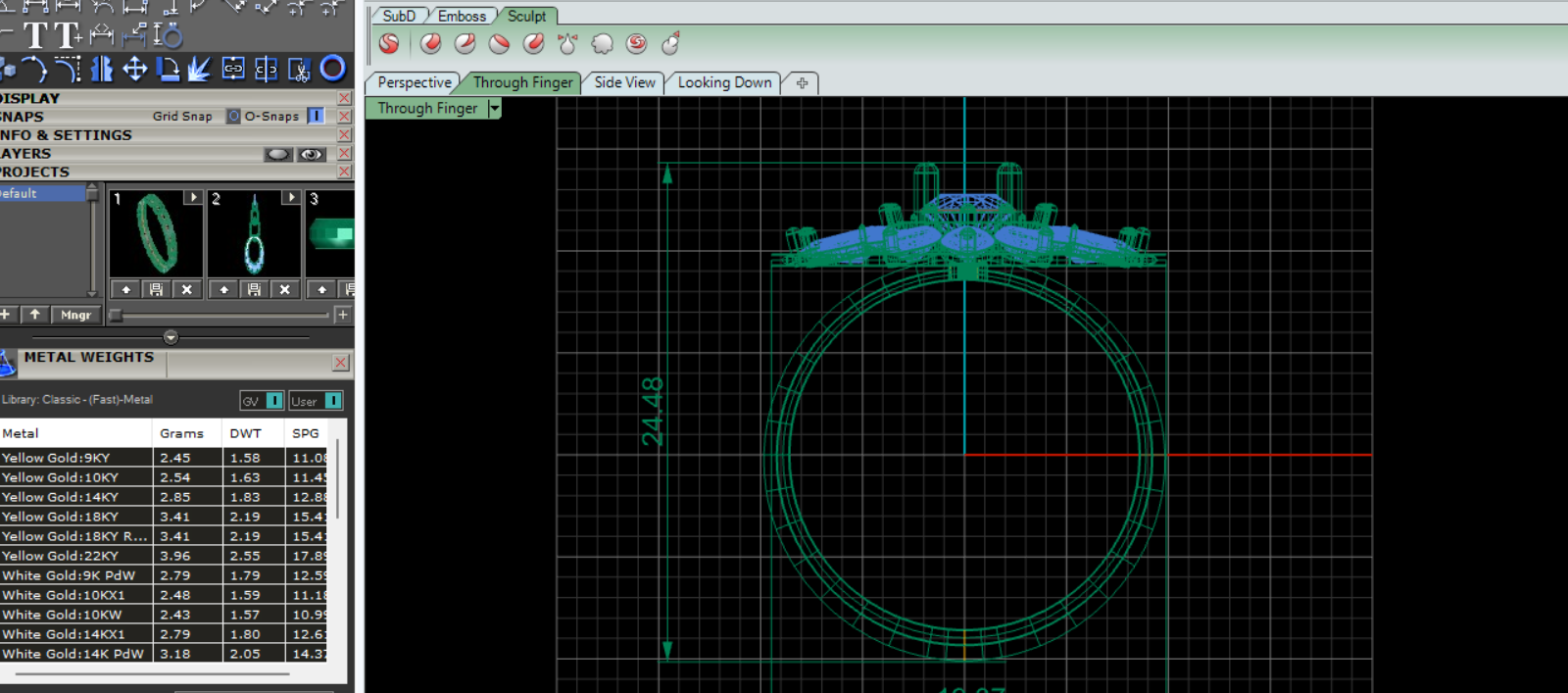Screen dimensions: 1568x693
Task: Expand project 1 thumbnail arrow
Action: (x=192, y=198)
